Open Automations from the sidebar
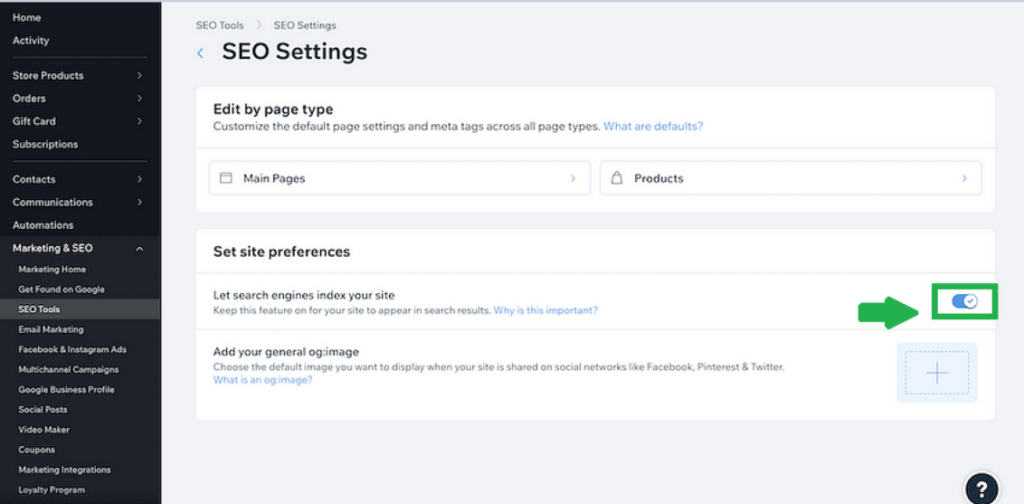This screenshot has height=504, width=1024. click(43, 226)
